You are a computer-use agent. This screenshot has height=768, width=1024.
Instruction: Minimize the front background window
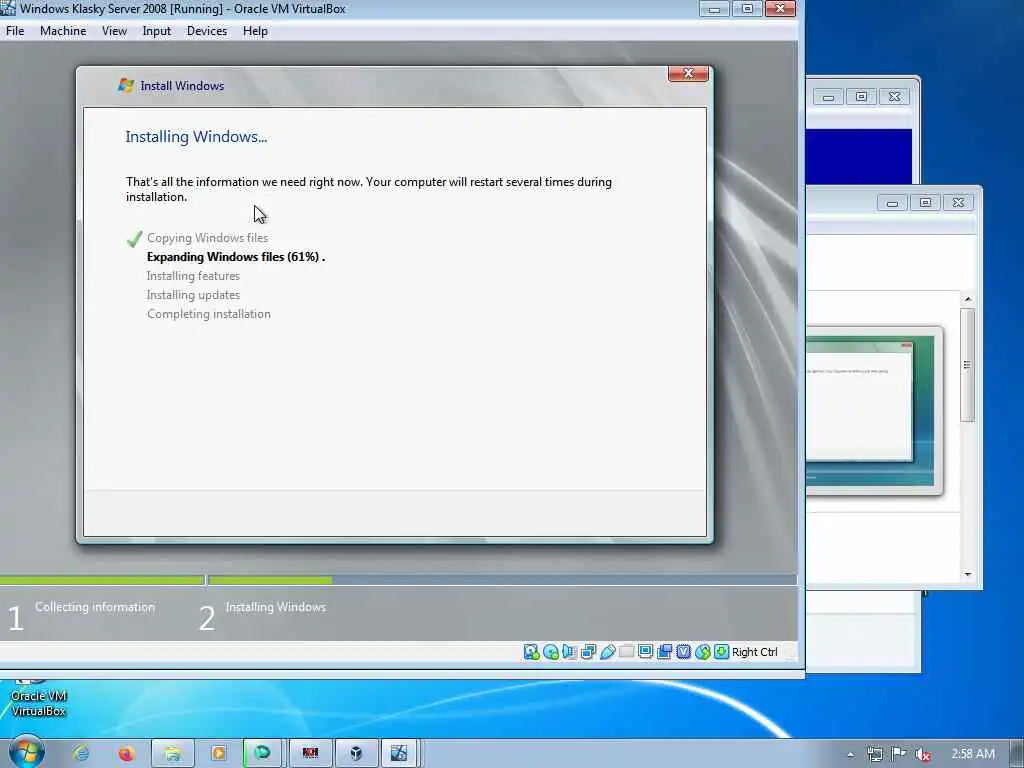(x=892, y=202)
